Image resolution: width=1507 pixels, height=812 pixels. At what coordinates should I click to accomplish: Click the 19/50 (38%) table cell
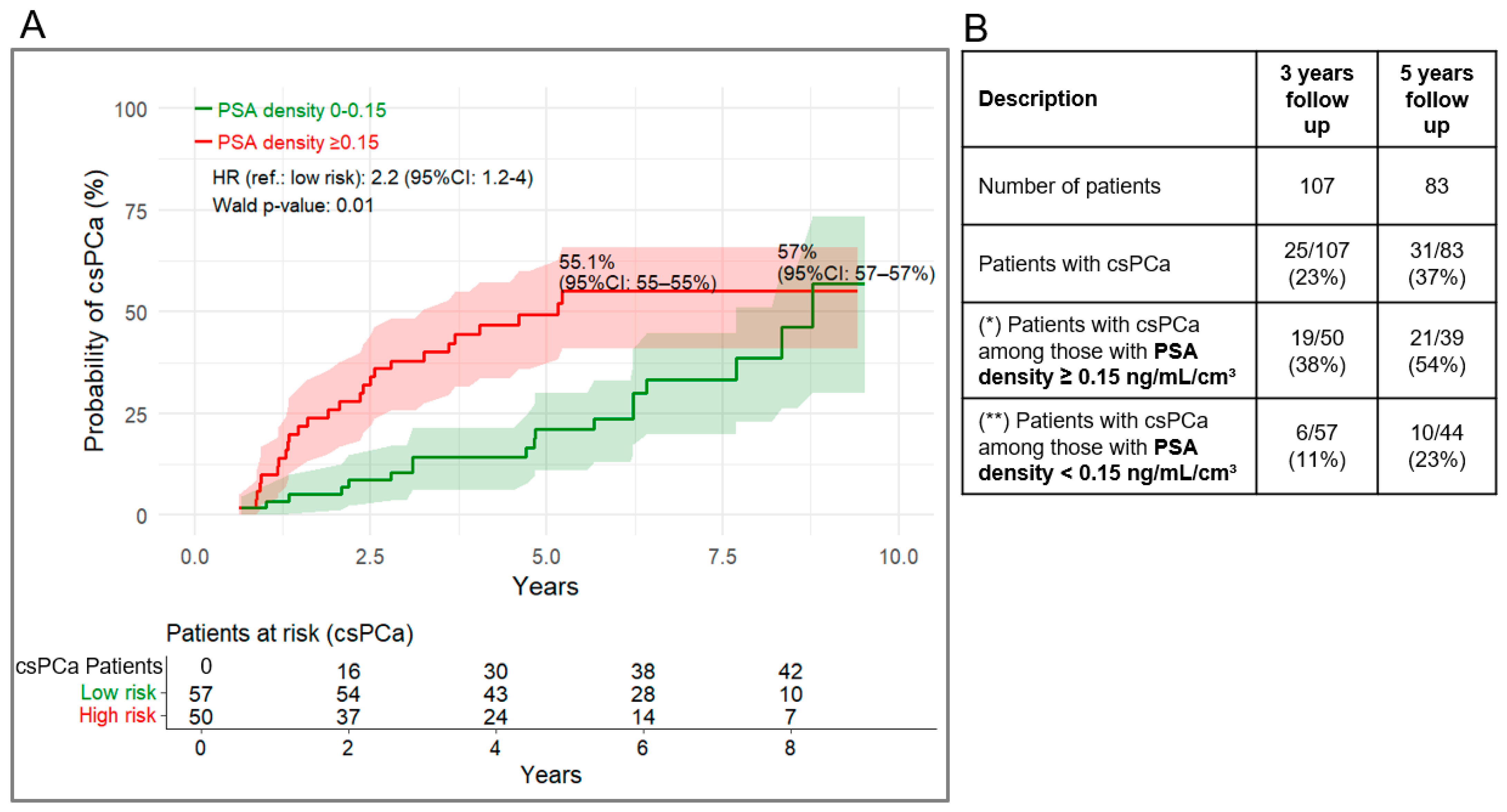1316,351
